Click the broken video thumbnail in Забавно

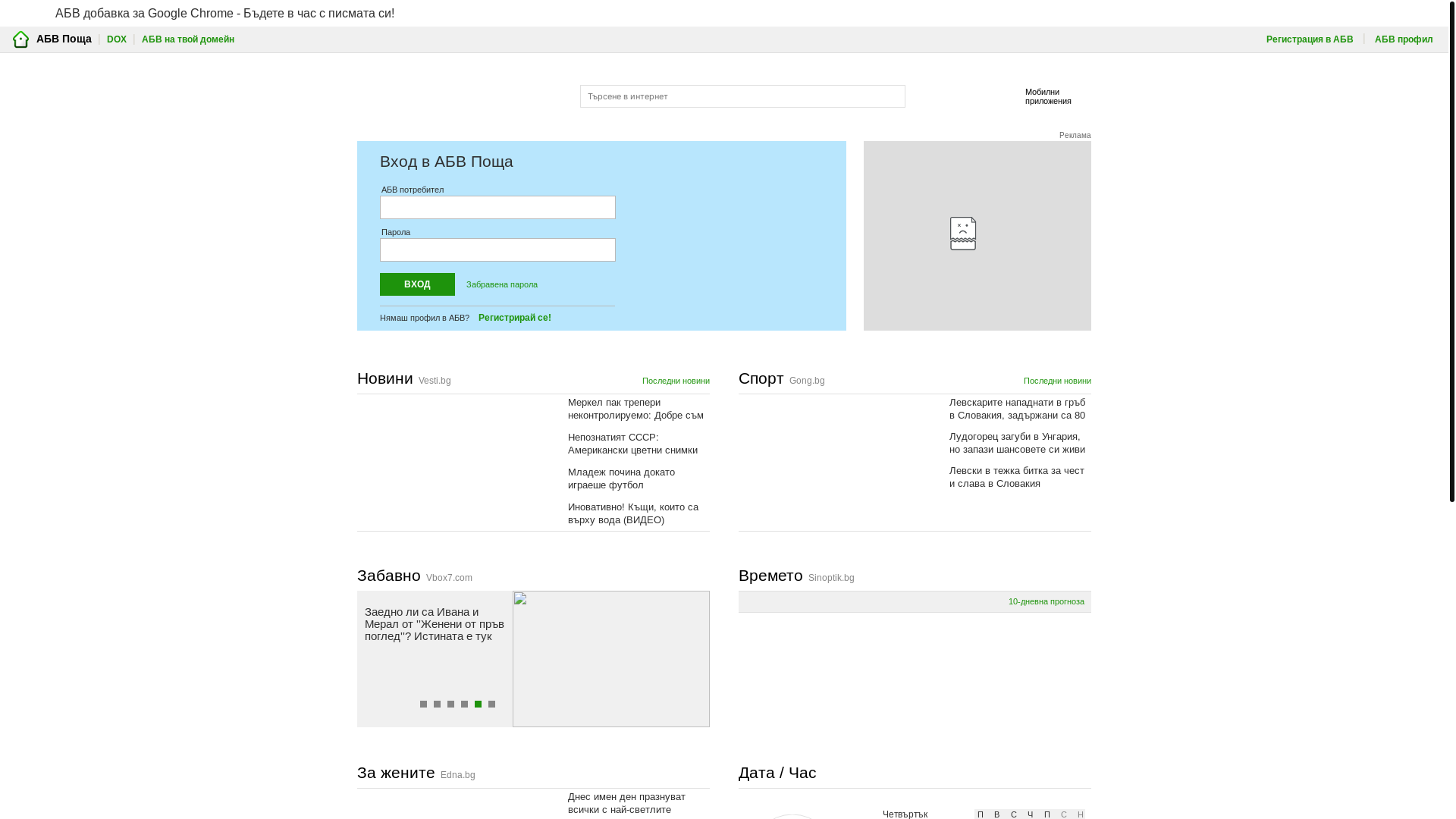(x=611, y=659)
